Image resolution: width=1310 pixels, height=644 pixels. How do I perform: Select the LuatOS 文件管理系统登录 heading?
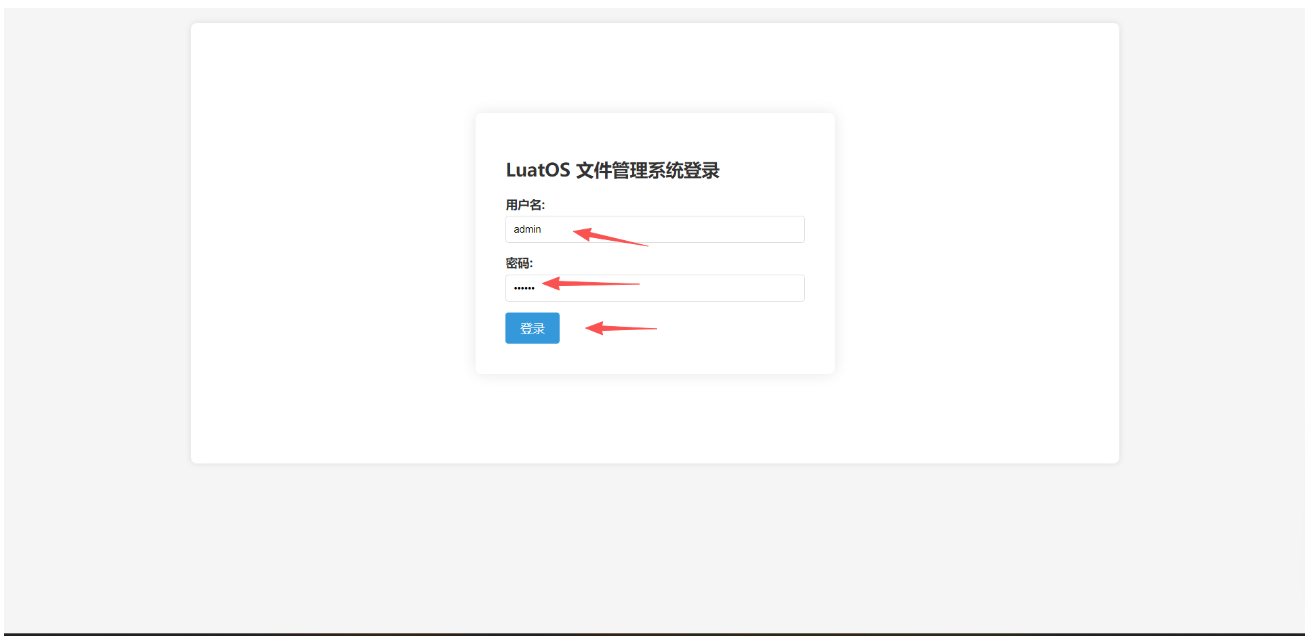612,170
